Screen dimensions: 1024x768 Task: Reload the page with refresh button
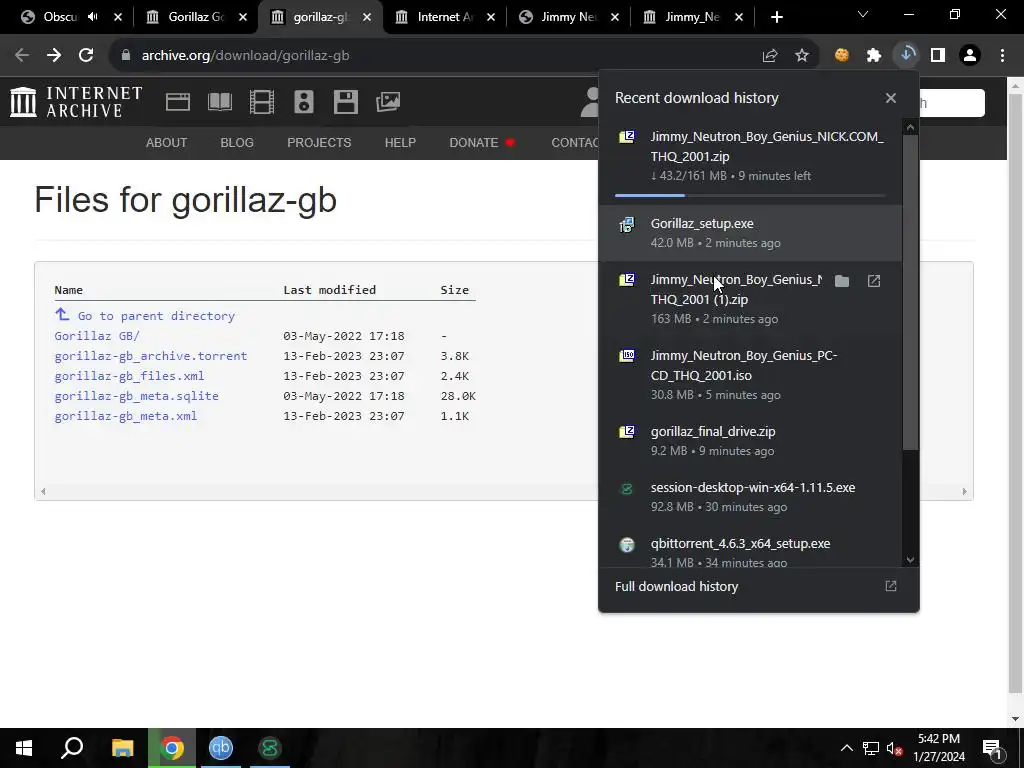86,56
